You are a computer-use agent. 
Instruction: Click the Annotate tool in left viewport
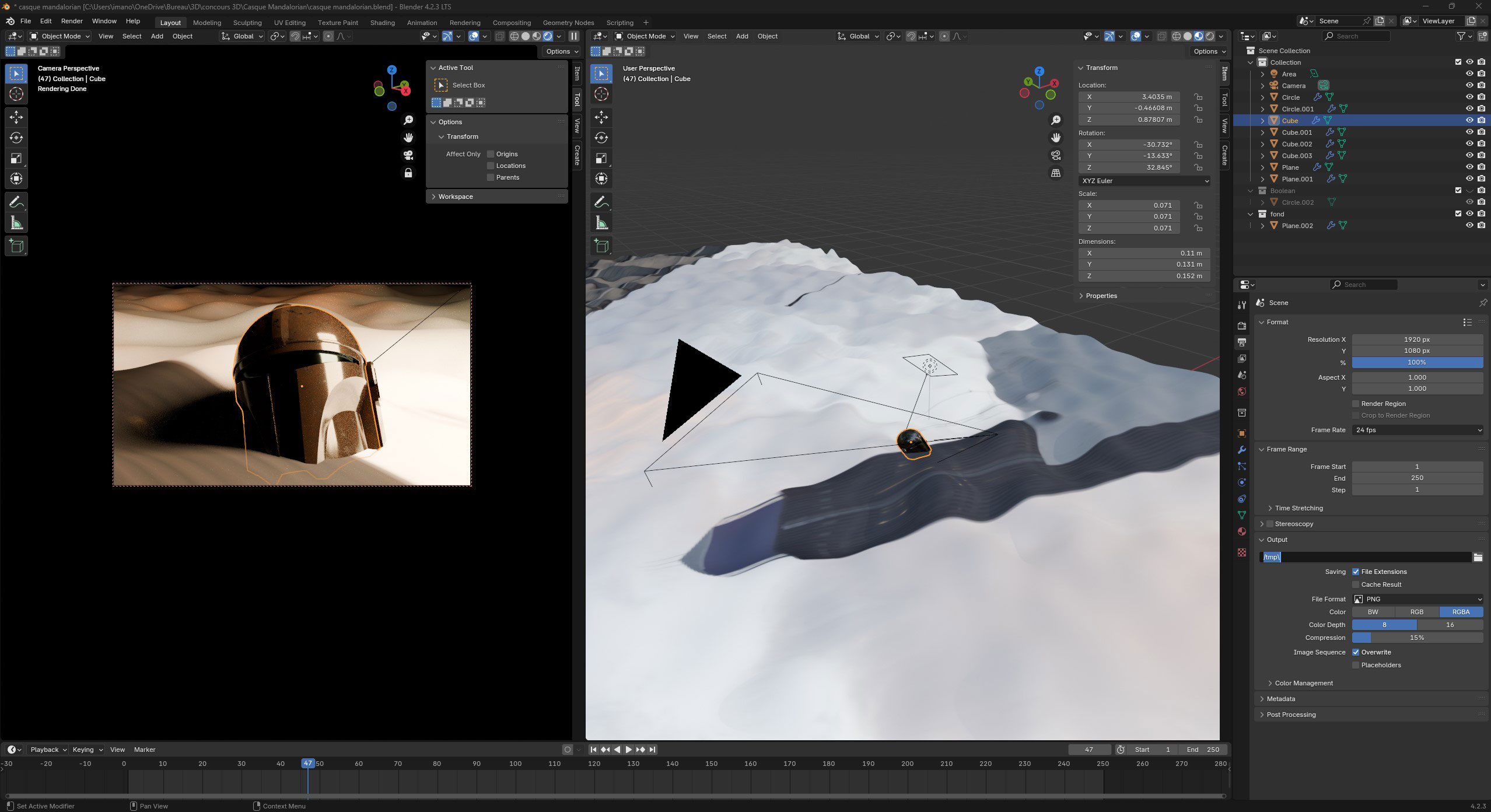pyautogui.click(x=16, y=202)
